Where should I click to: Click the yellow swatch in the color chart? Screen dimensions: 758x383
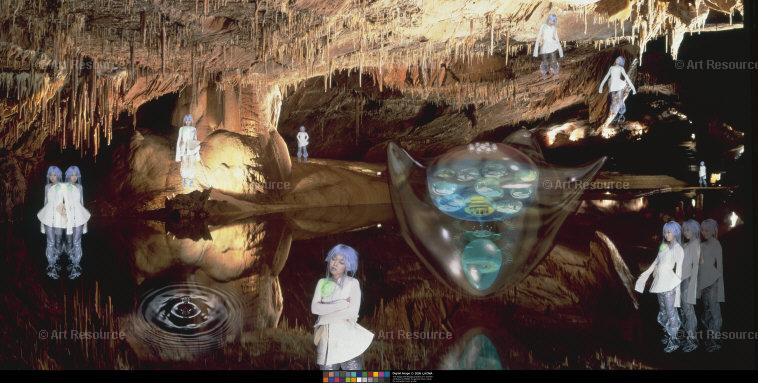tap(376, 374)
